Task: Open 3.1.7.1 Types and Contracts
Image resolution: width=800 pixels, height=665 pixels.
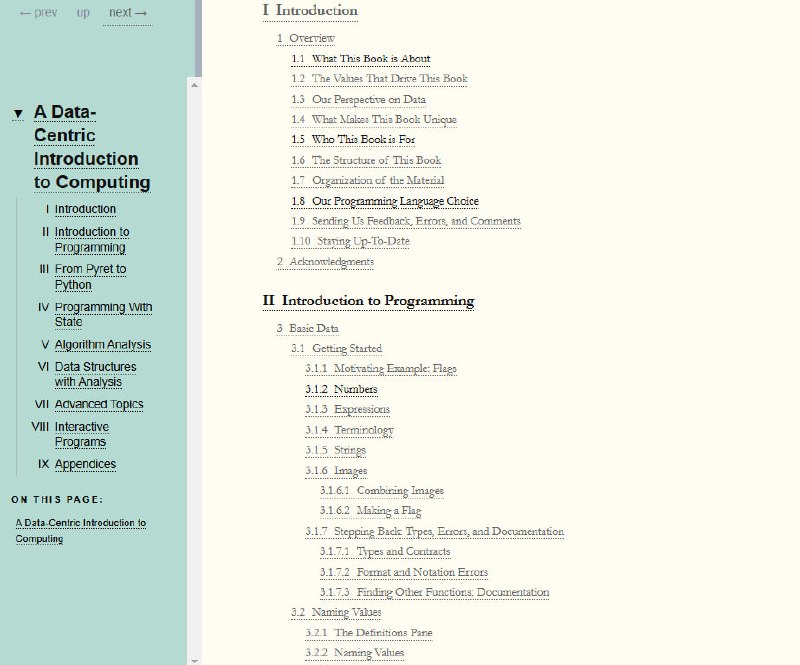Action: point(385,551)
